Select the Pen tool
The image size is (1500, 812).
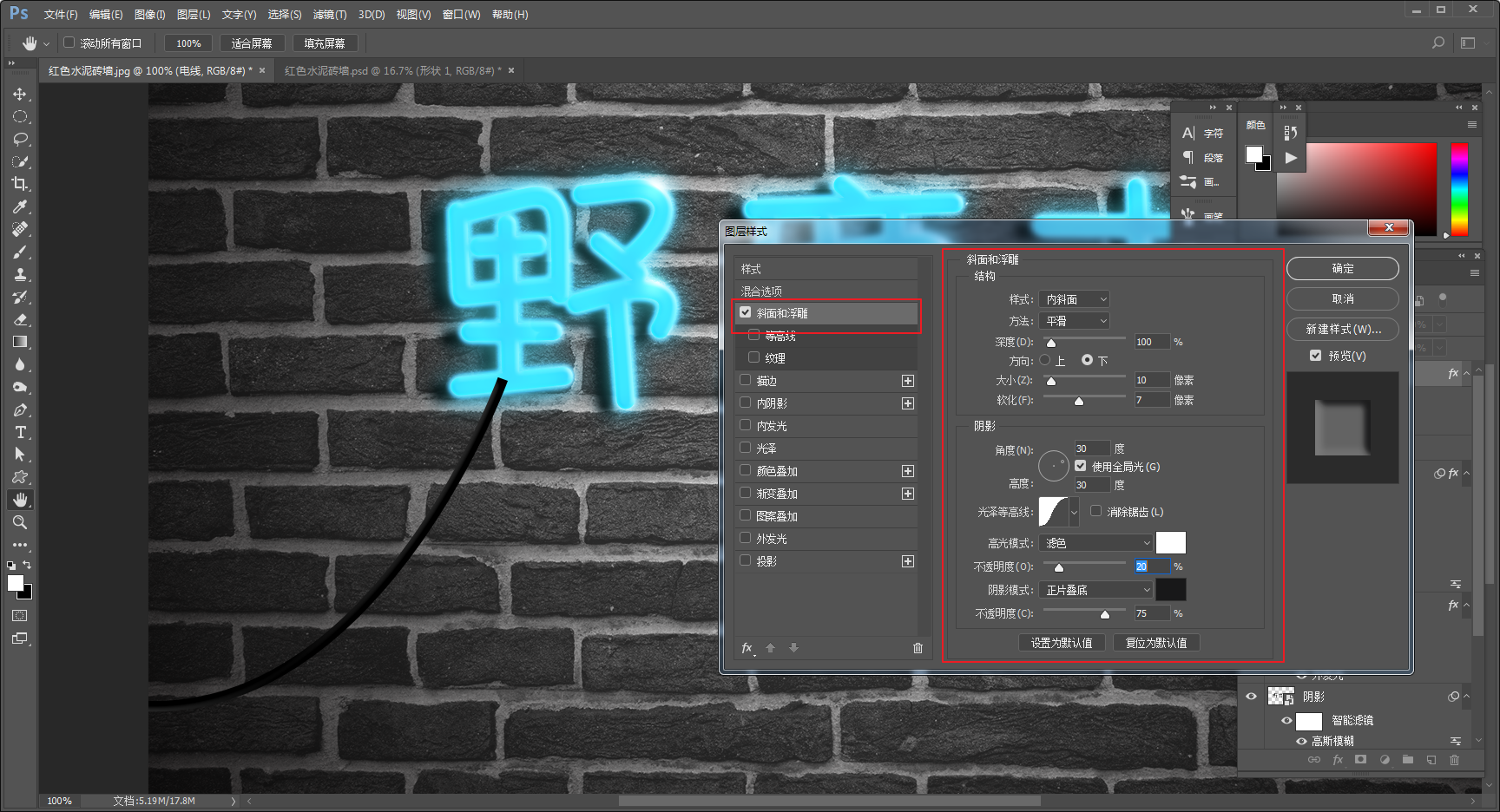click(20, 409)
